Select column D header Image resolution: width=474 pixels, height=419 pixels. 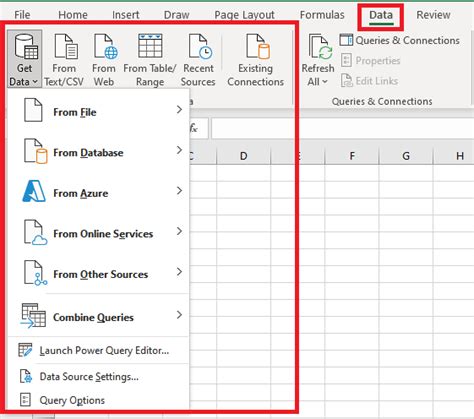click(244, 156)
